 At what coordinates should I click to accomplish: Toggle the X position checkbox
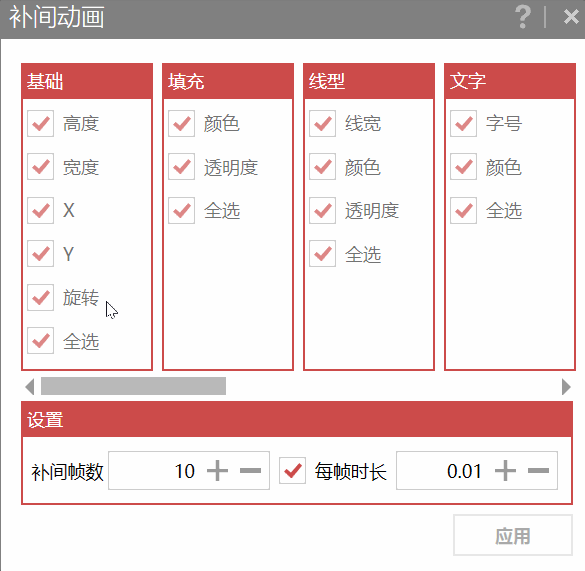tap(41, 210)
